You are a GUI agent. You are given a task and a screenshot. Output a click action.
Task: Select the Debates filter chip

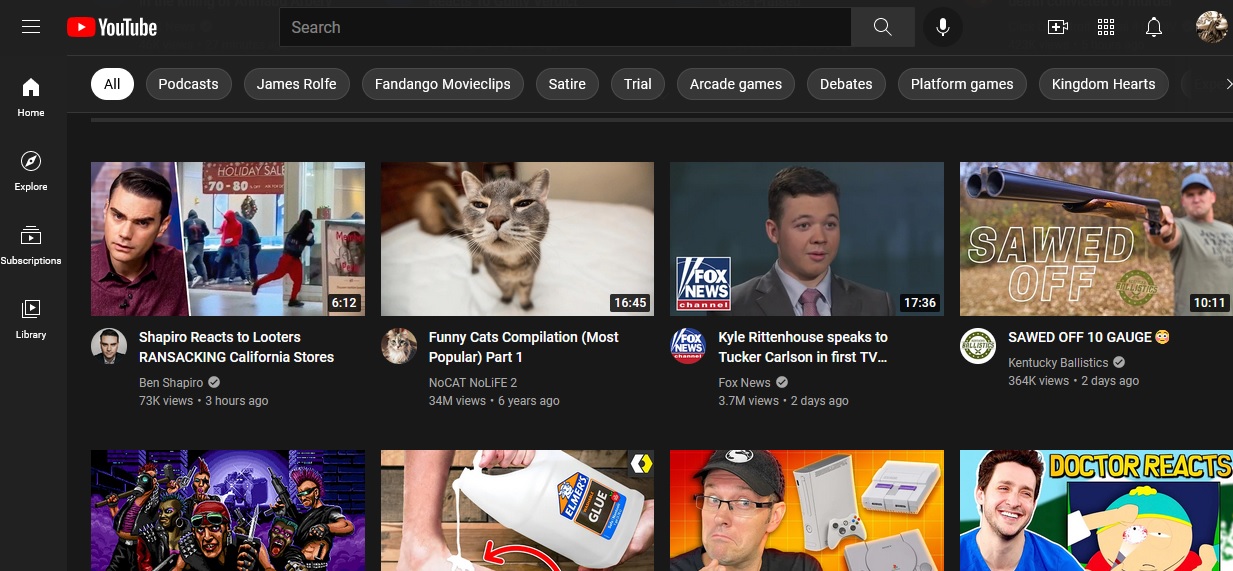point(846,84)
